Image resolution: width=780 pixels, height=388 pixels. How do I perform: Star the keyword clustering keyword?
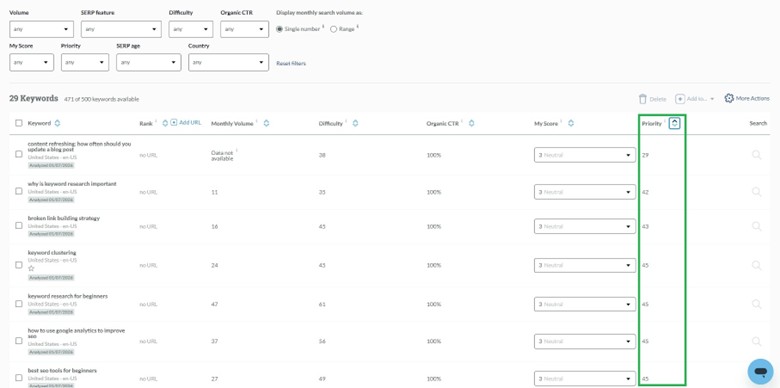tap(31, 269)
